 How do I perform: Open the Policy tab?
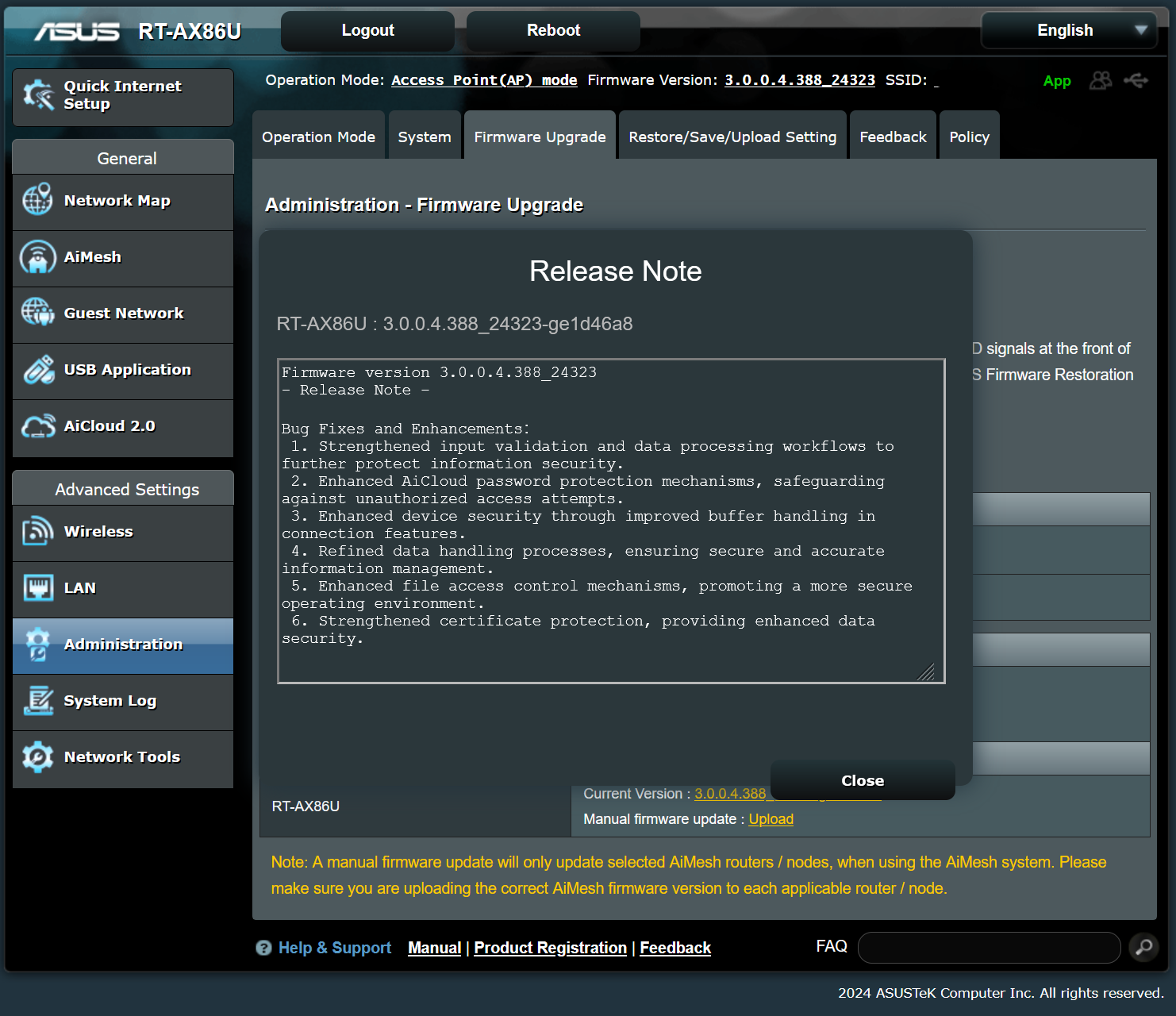coord(969,137)
